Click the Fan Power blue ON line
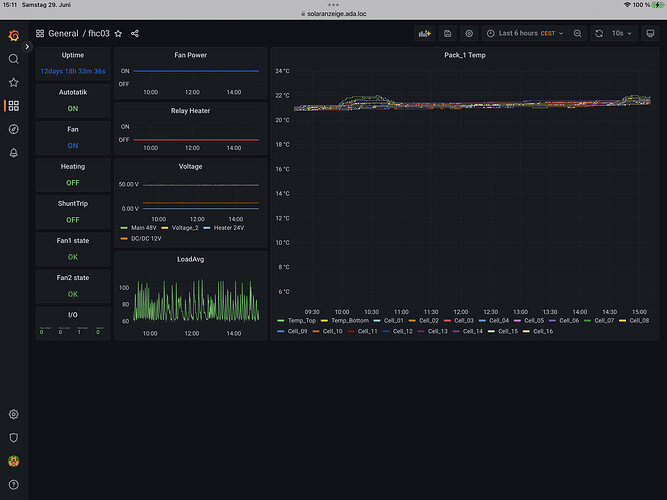667x500 pixels. 196,71
